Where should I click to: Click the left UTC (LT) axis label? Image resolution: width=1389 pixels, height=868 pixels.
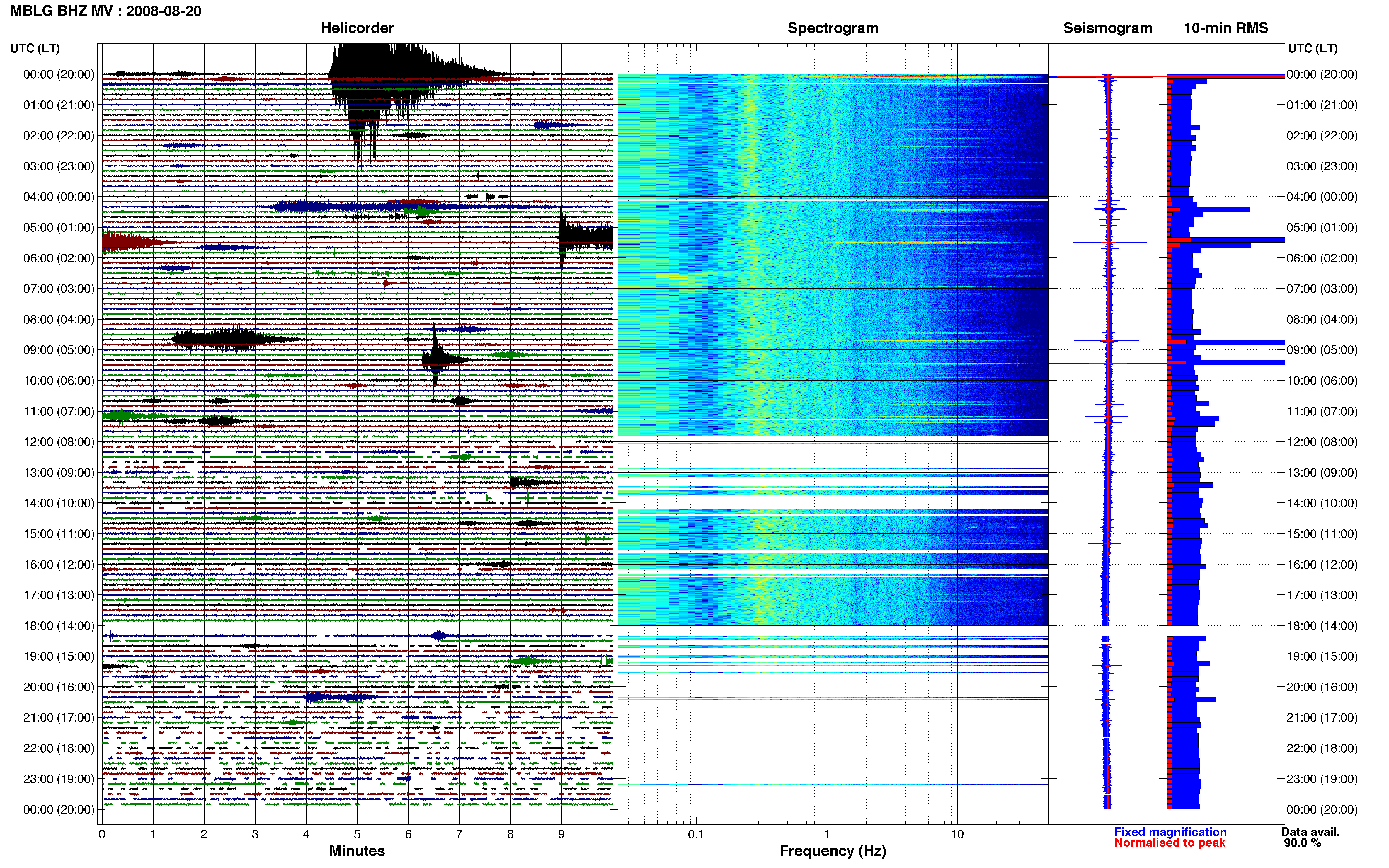pyautogui.click(x=35, y=48)
